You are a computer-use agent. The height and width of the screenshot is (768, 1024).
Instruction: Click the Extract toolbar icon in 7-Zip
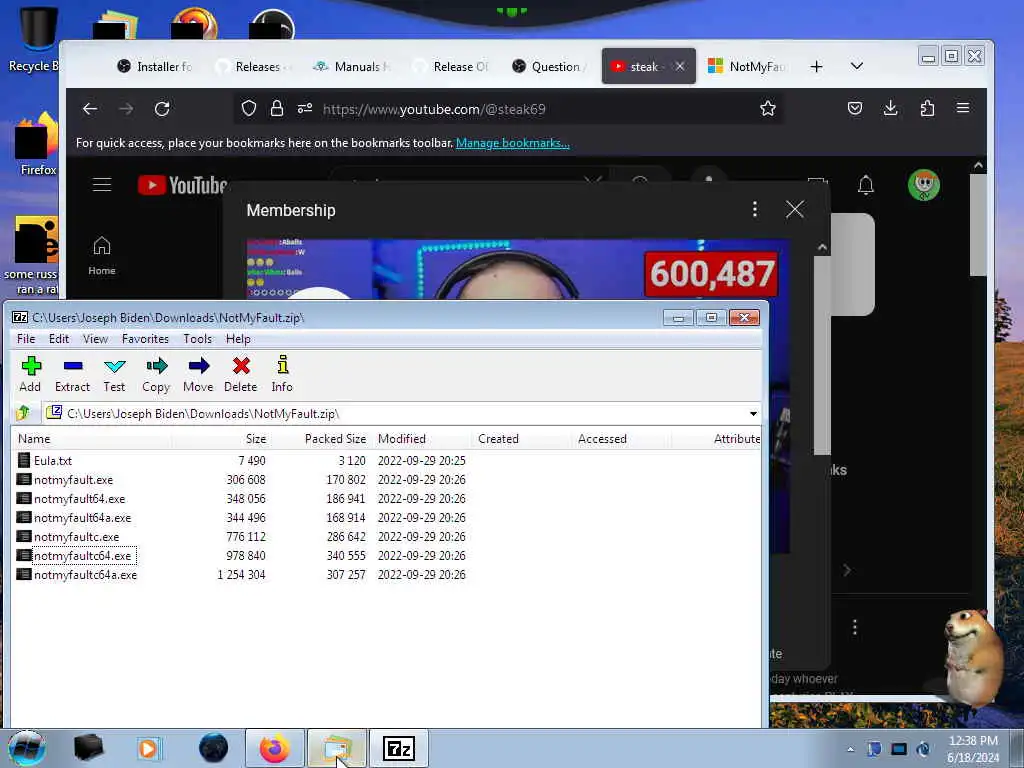click(72, 374)
